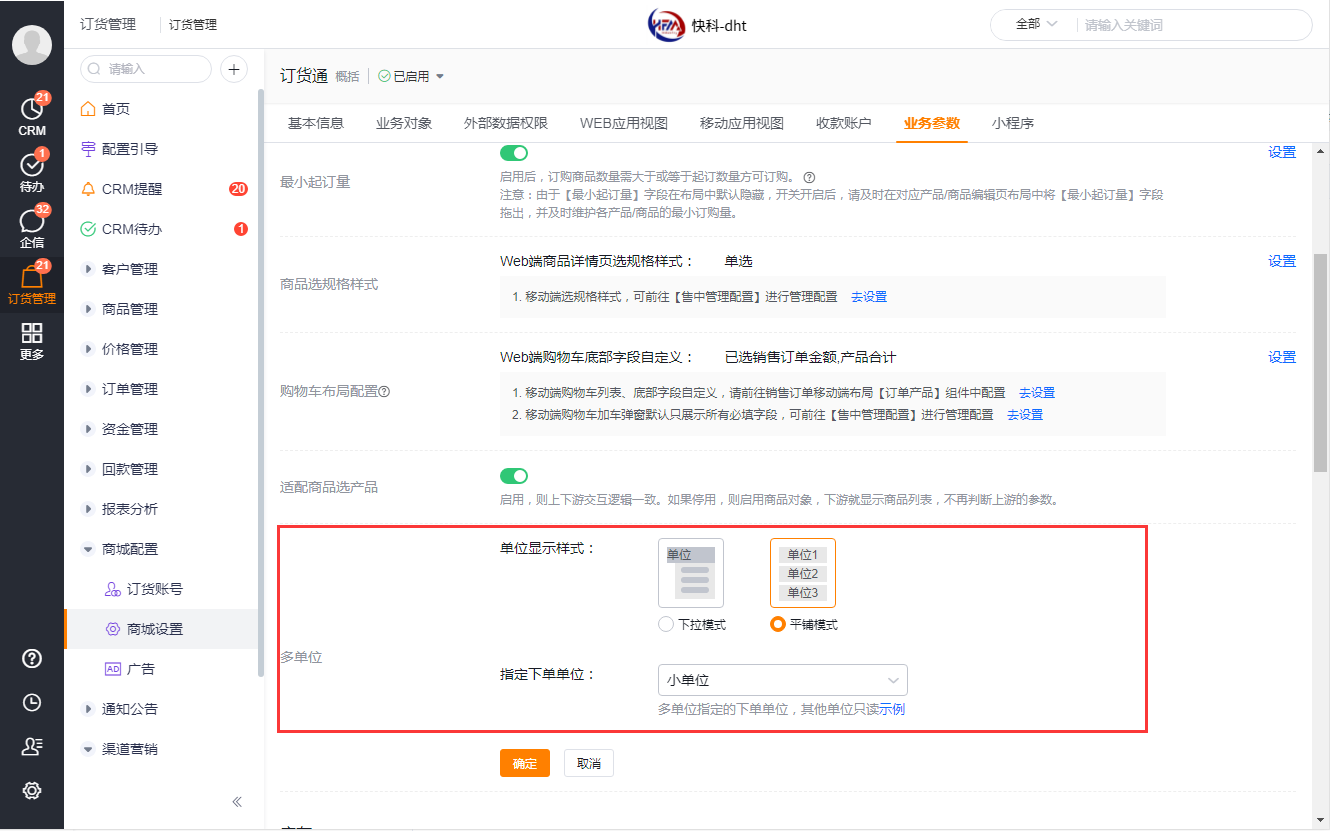Turn off the 适配商品选产品 switch
1330x831 pixels.
click(513, 475)
